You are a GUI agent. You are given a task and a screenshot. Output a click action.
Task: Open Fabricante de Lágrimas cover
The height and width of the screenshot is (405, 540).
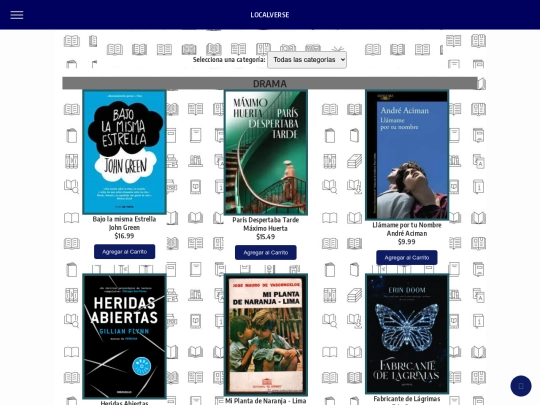[407, 334]
